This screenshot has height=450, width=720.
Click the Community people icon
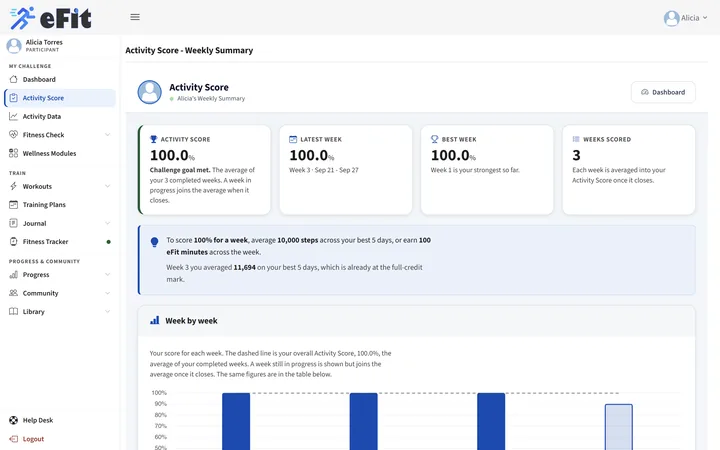coord(13,293)
